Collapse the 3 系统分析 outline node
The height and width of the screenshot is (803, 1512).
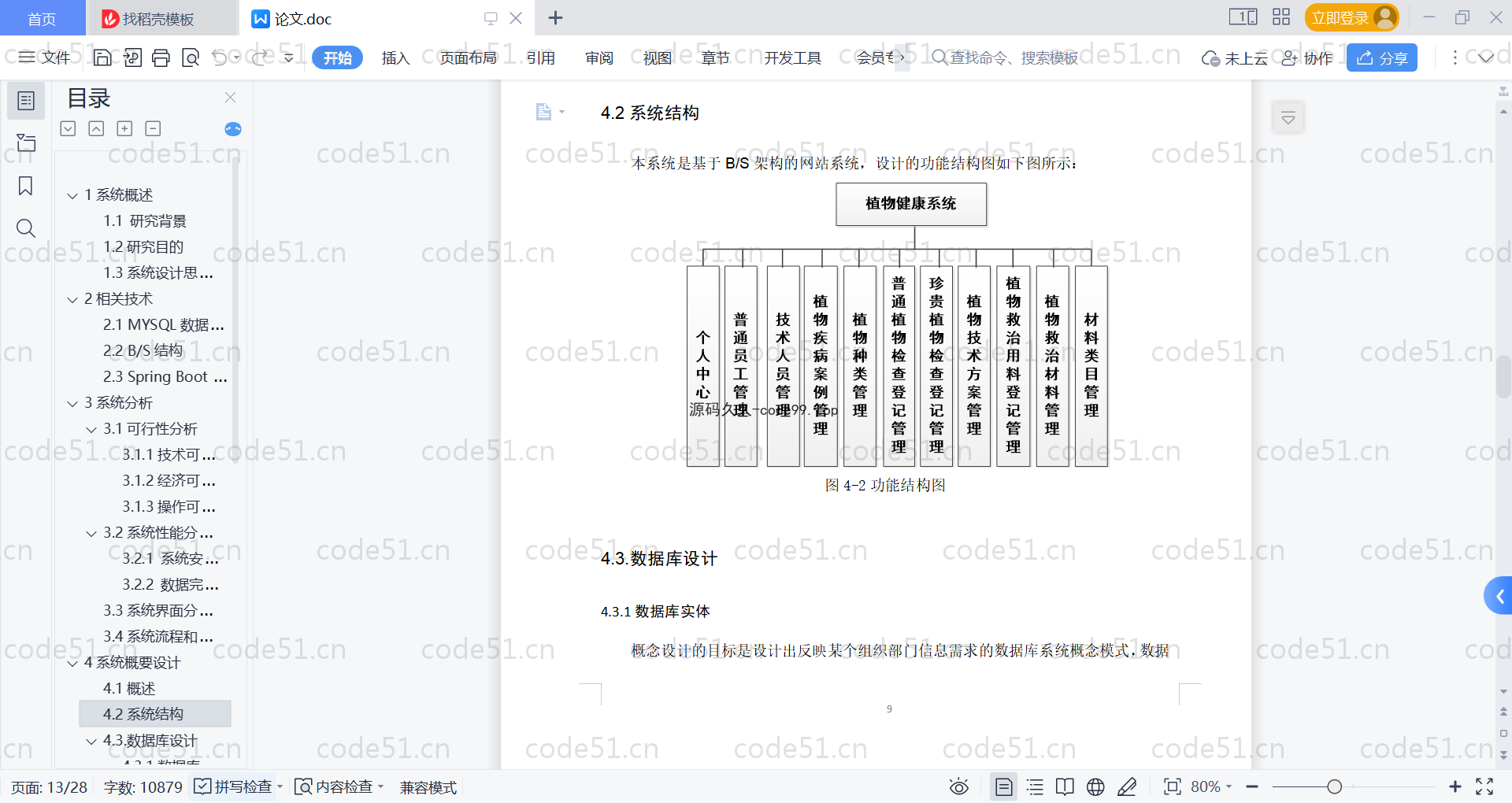[72, 403]
